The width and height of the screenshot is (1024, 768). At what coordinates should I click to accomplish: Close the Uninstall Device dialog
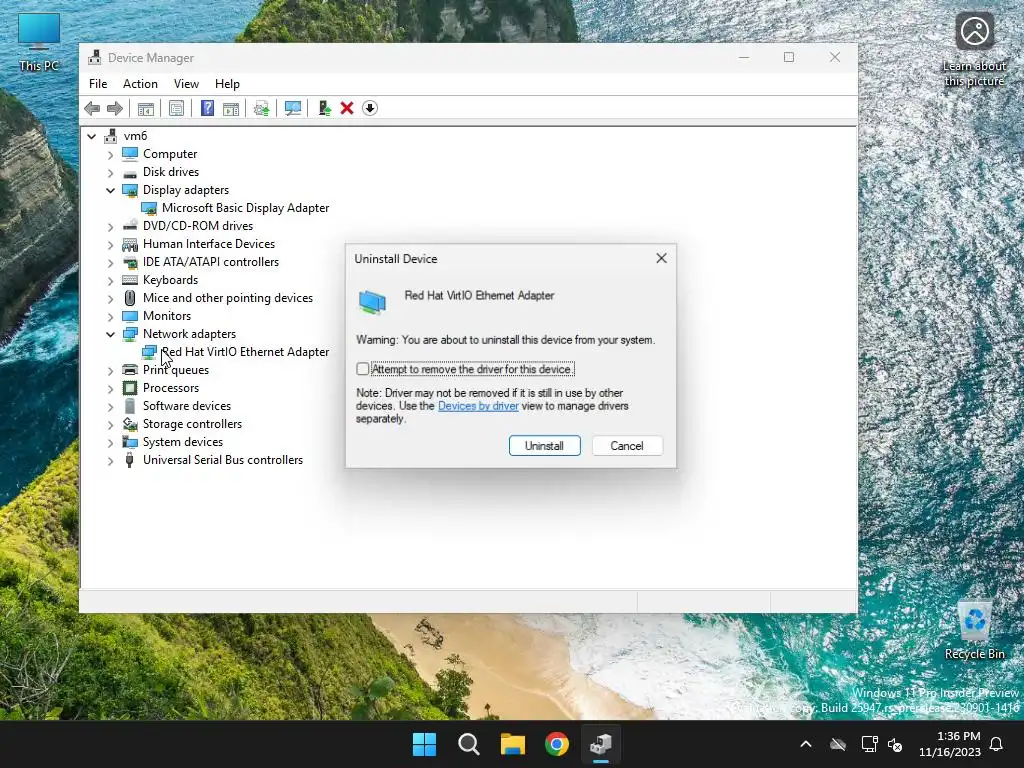[x=661, y=258]
